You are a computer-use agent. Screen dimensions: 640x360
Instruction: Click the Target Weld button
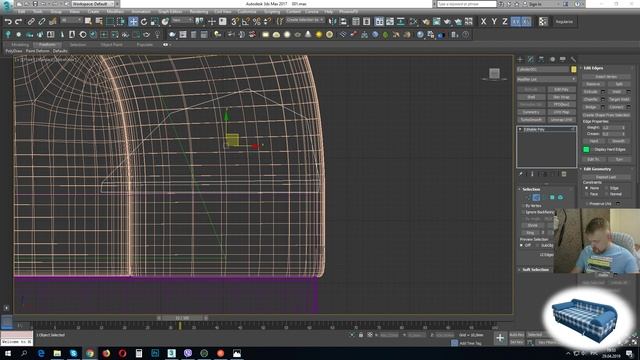619,99
